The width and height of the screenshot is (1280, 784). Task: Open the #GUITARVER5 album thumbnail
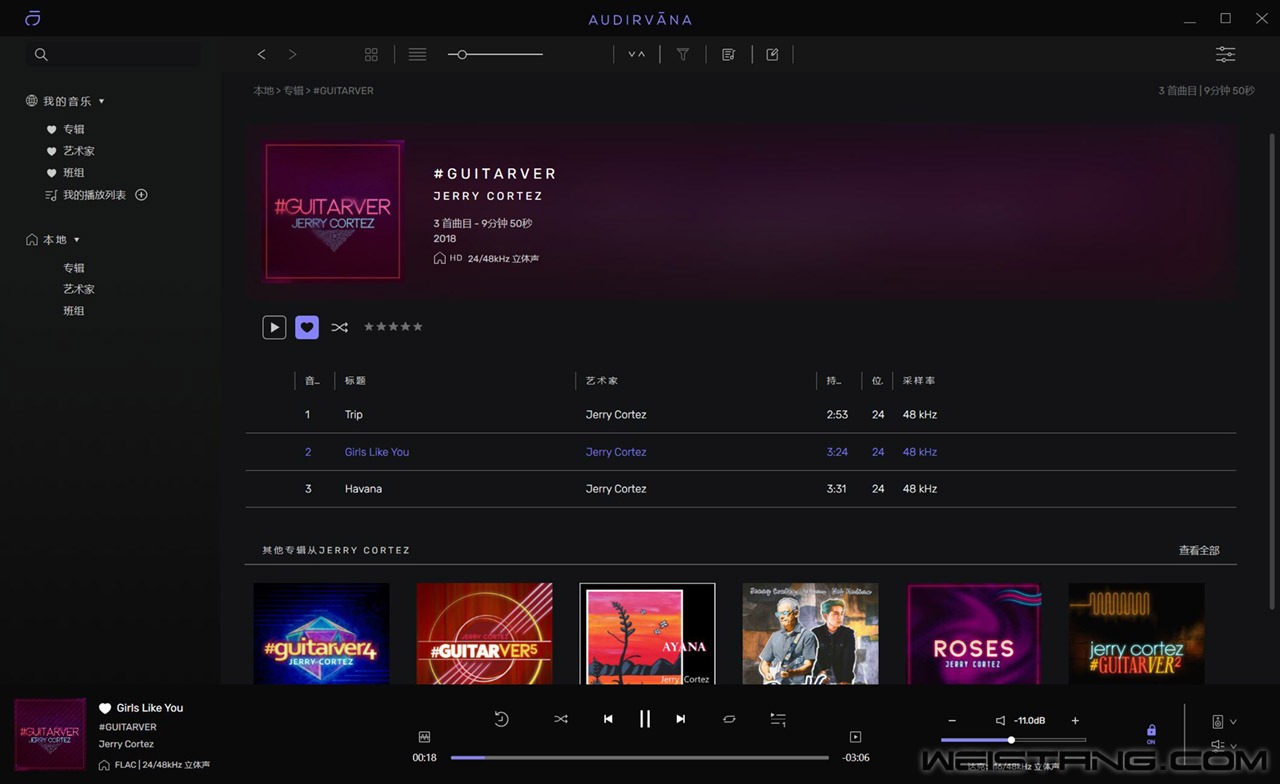coord(484,634)
